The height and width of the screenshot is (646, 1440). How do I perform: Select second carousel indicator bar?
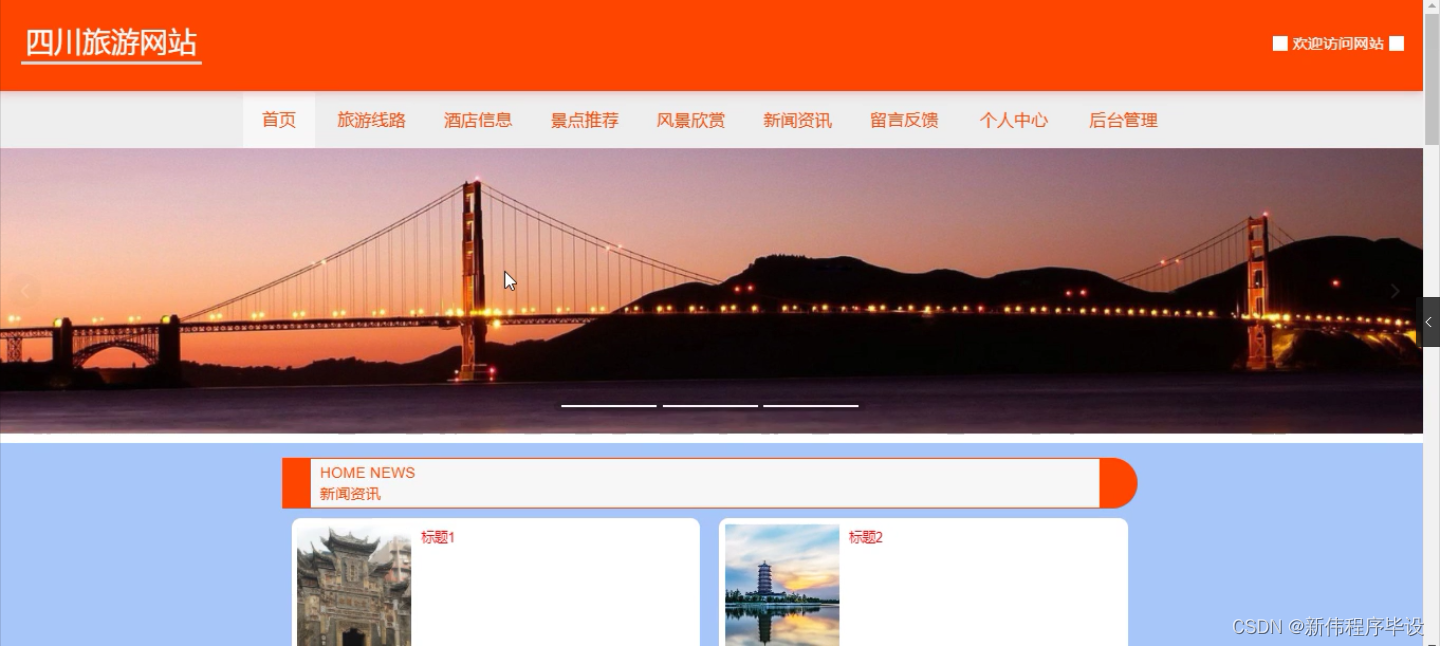[710, 406]
